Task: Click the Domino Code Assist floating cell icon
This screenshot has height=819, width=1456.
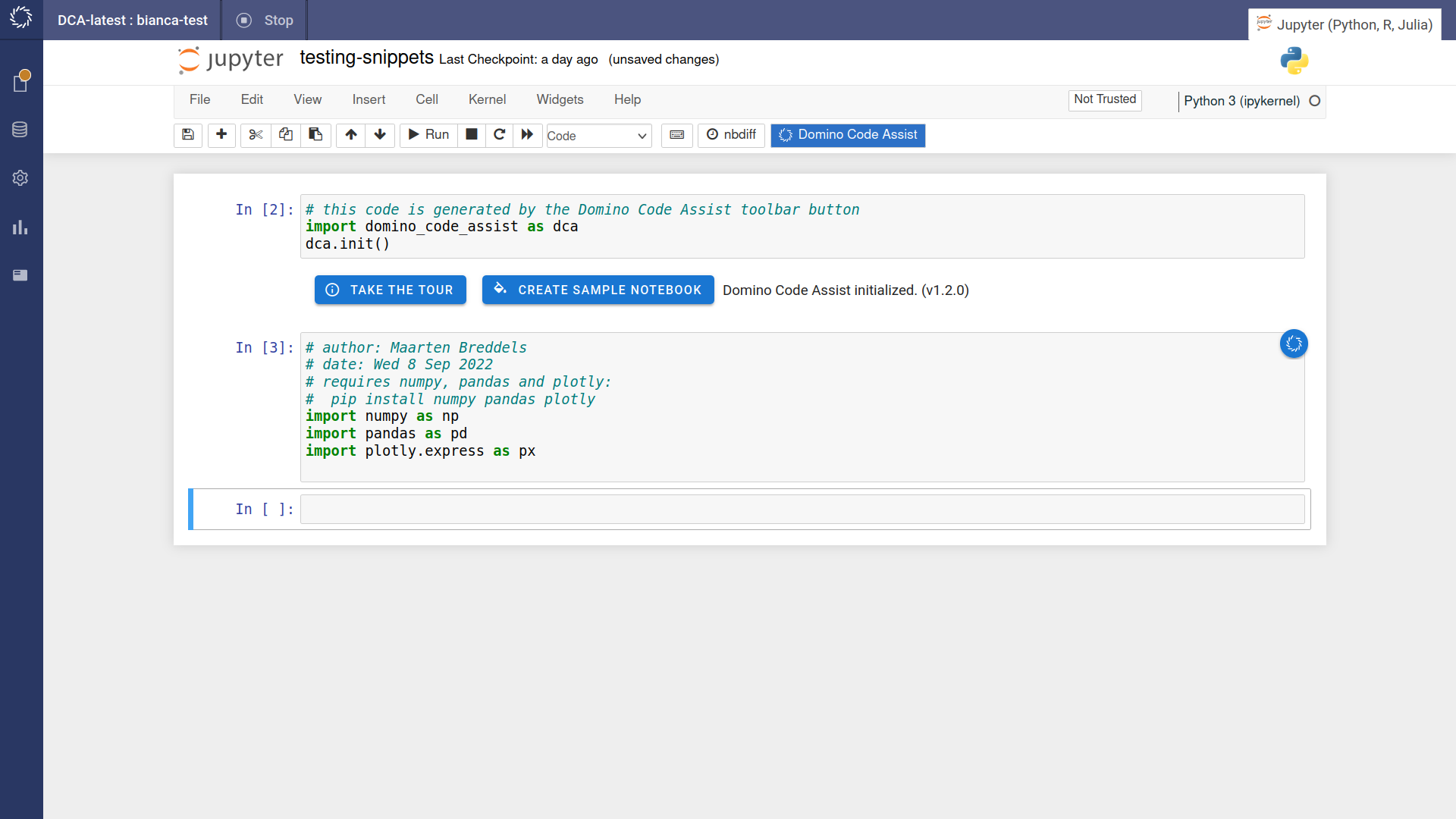Action: click(1294, 344)
